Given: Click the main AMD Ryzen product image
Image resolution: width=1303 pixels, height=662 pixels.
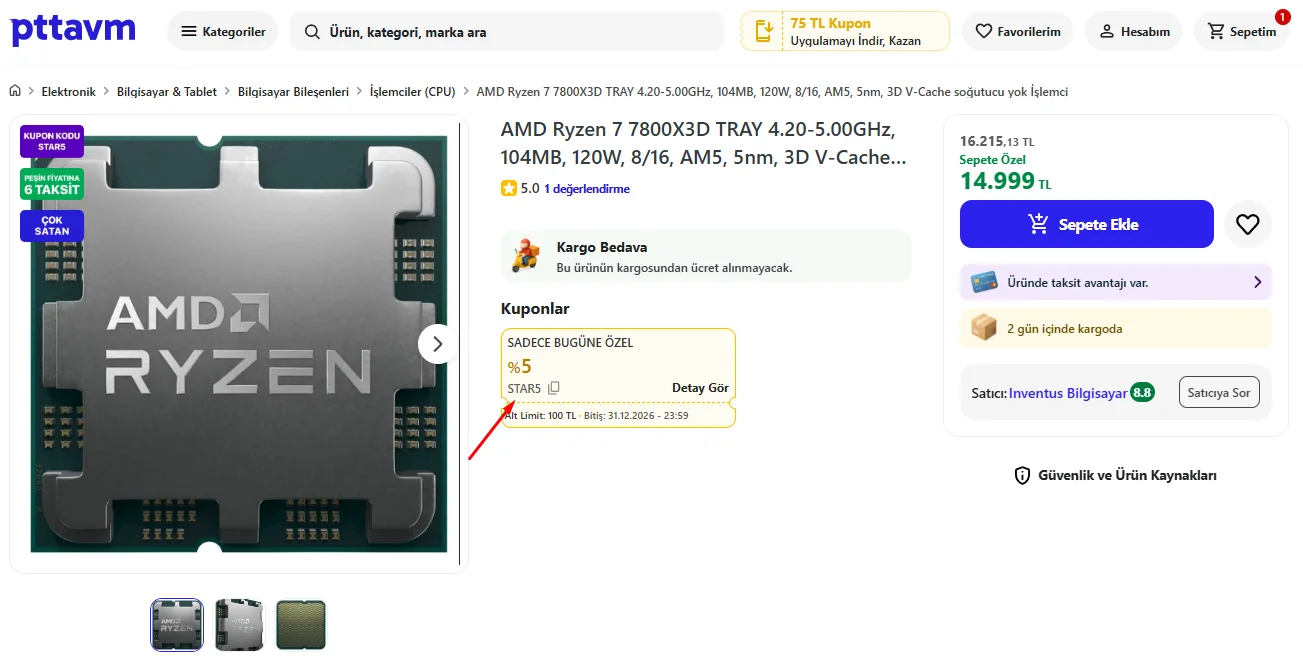Looking at the screenshot, I should click(x=238, y=344).
